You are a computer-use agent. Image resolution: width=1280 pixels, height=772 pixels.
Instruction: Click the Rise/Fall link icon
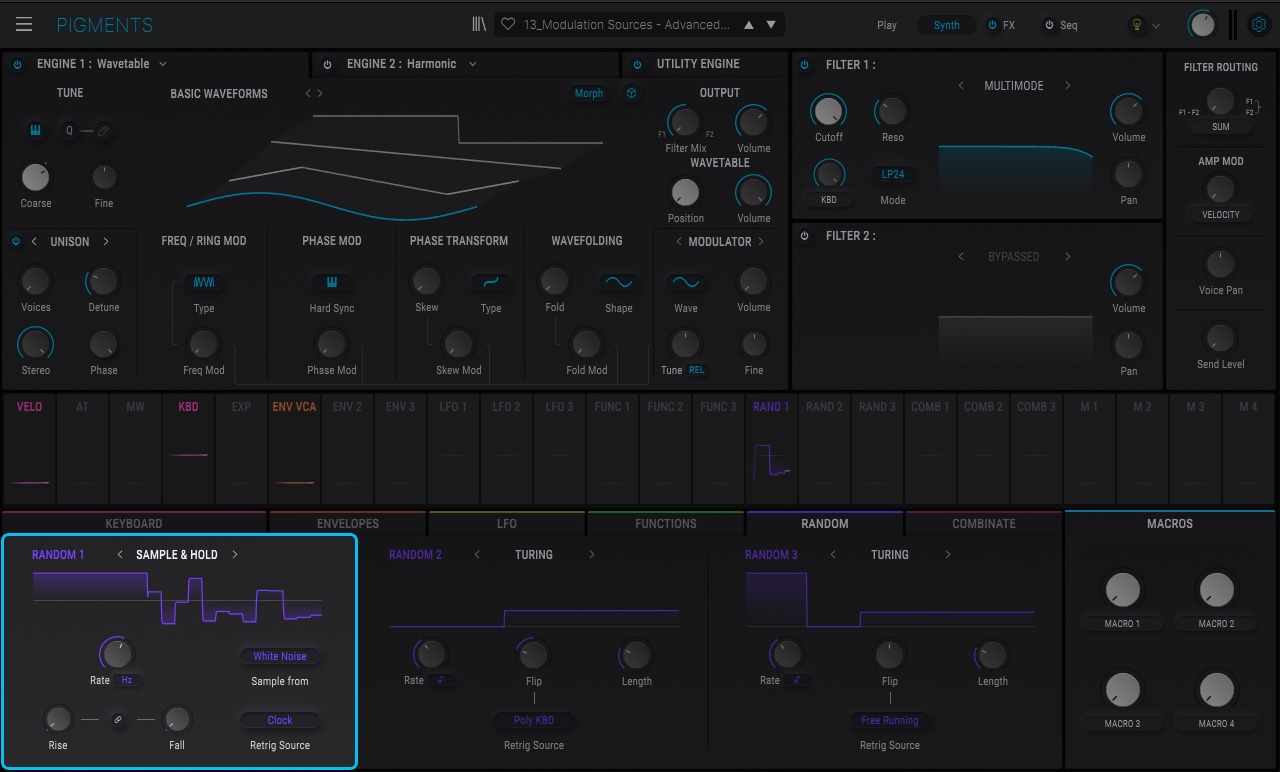tap(118, 719)
